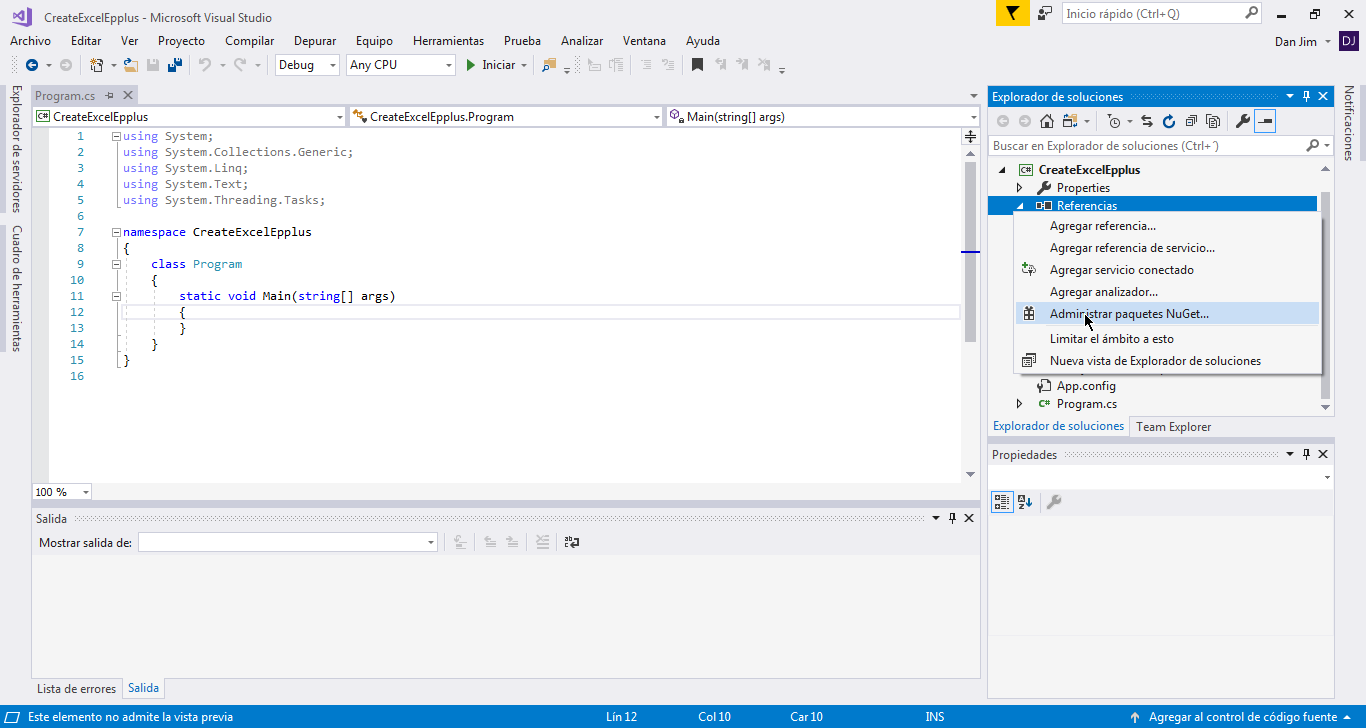Viewport: 1366px width, 728px height.
Task: Click the Home icon in Solution Explorer toolbar
Action: (1047, 121)
